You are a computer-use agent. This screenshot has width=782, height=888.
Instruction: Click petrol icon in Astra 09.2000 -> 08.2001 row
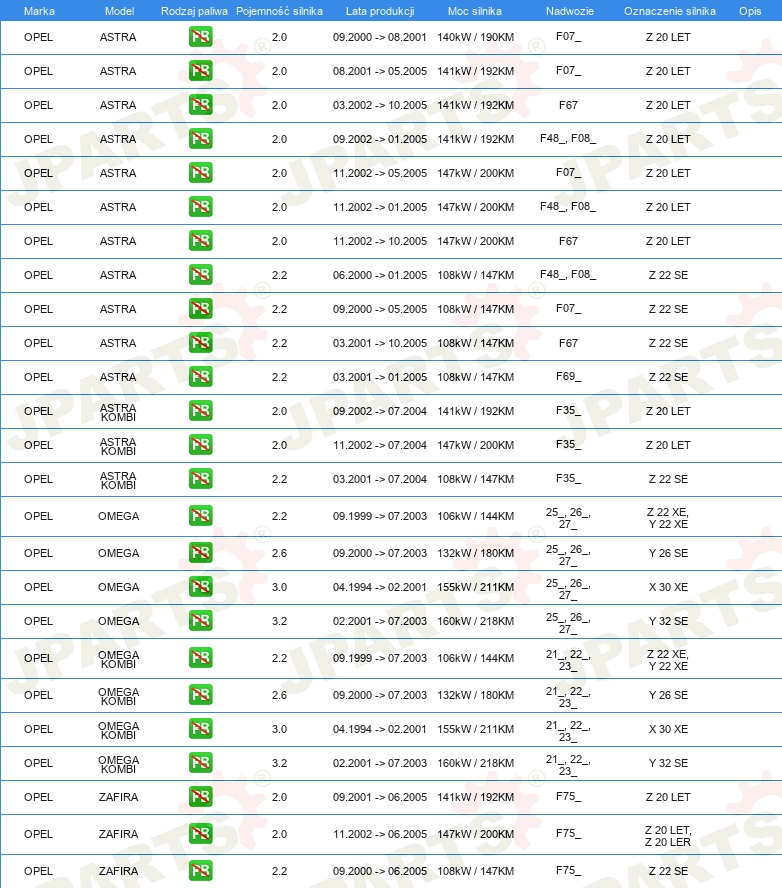[200, 37]
